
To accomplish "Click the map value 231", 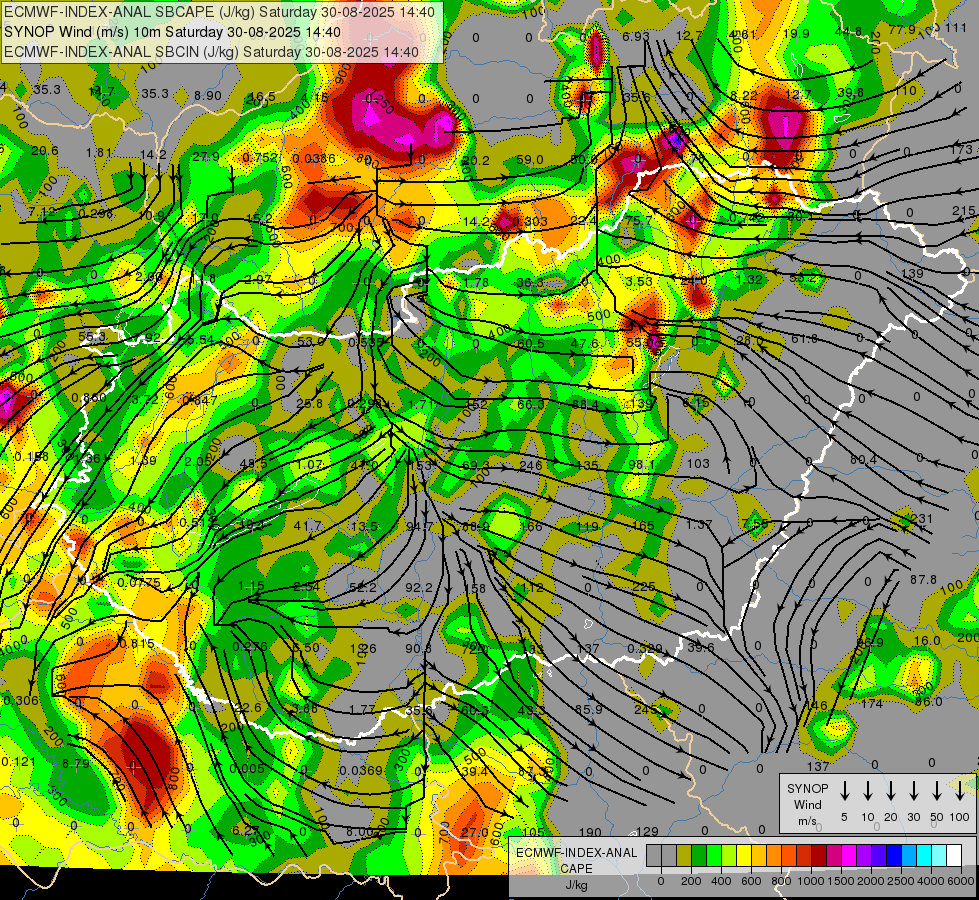I will [x=922, y=518].
